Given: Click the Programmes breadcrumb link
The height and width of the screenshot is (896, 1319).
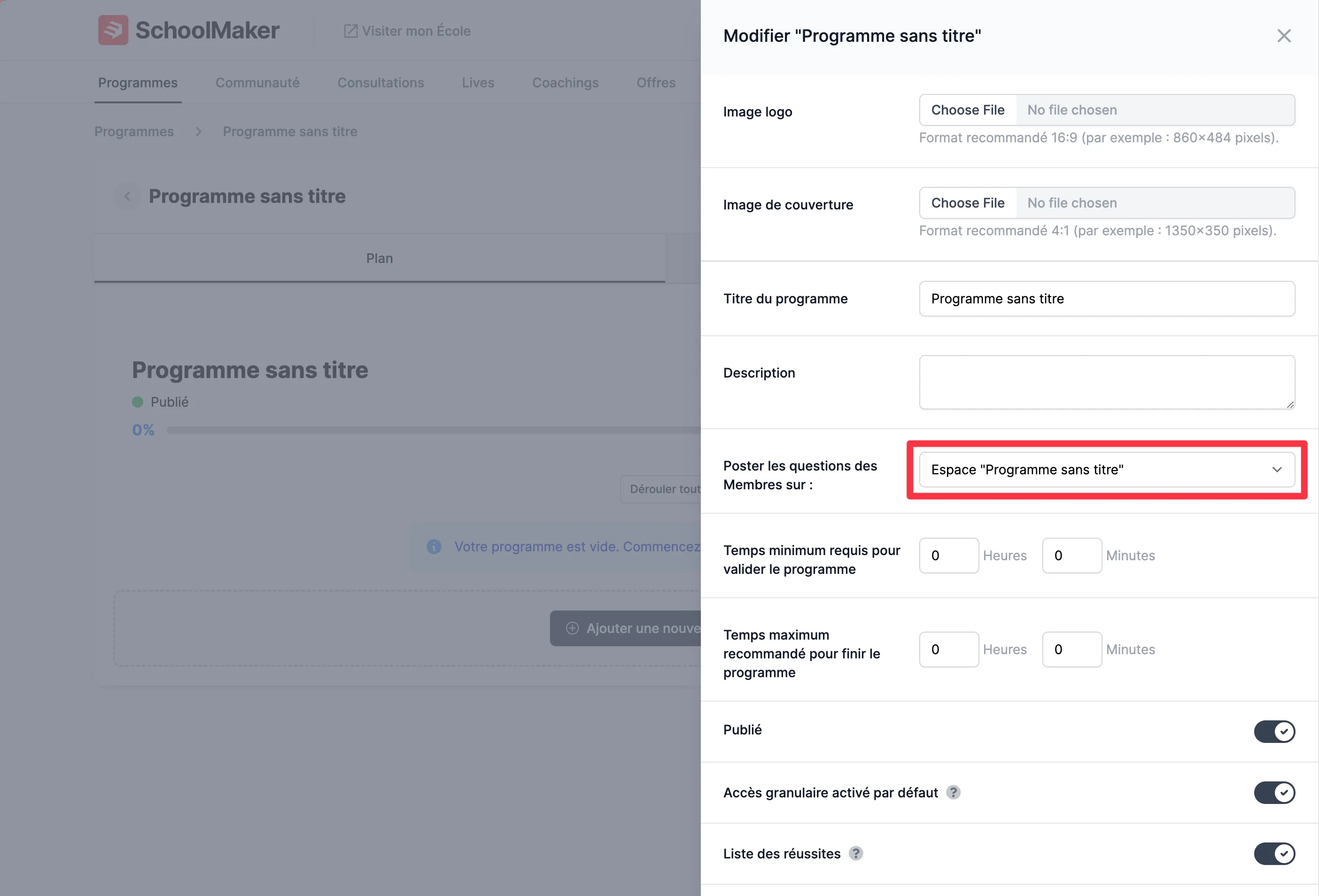Looking at the screenshot, I should pos(134,131).
